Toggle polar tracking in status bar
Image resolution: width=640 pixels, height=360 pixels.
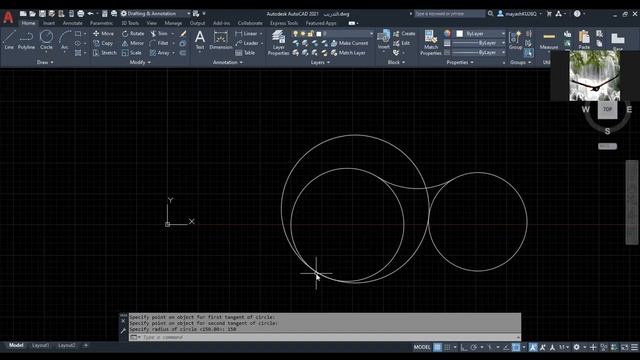pos(473,347)
